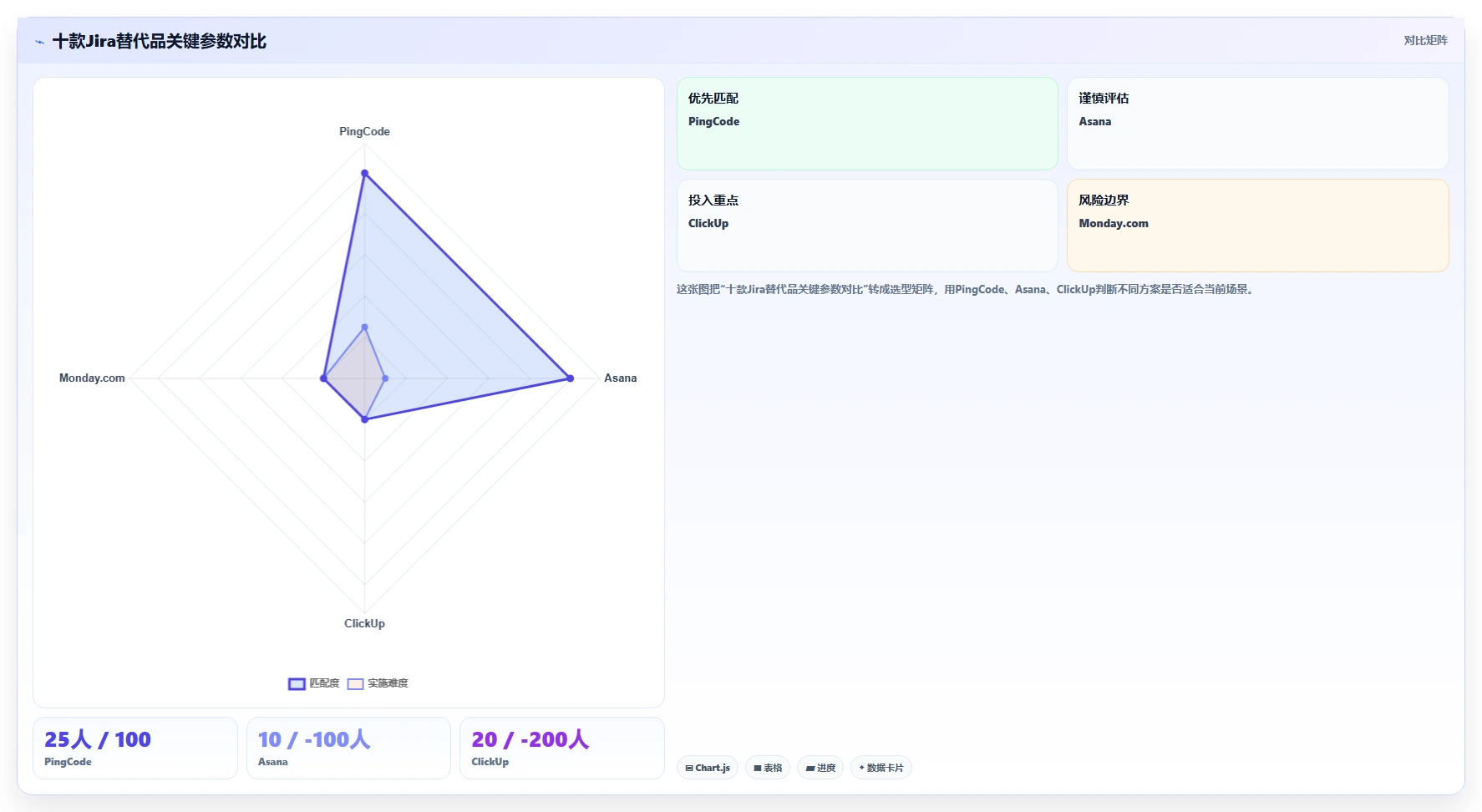Image resolution: width=1482 pixels, height=812 pixels.
Task: Open the 谨慎评估 Asana card
Action: coord(1257,124)
